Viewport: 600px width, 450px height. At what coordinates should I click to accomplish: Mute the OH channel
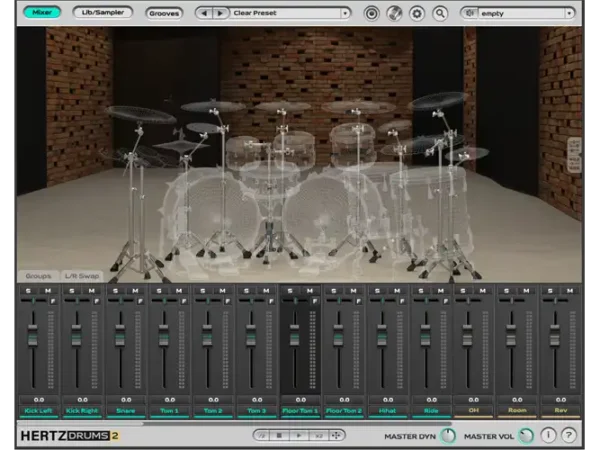tap(483, 291)
